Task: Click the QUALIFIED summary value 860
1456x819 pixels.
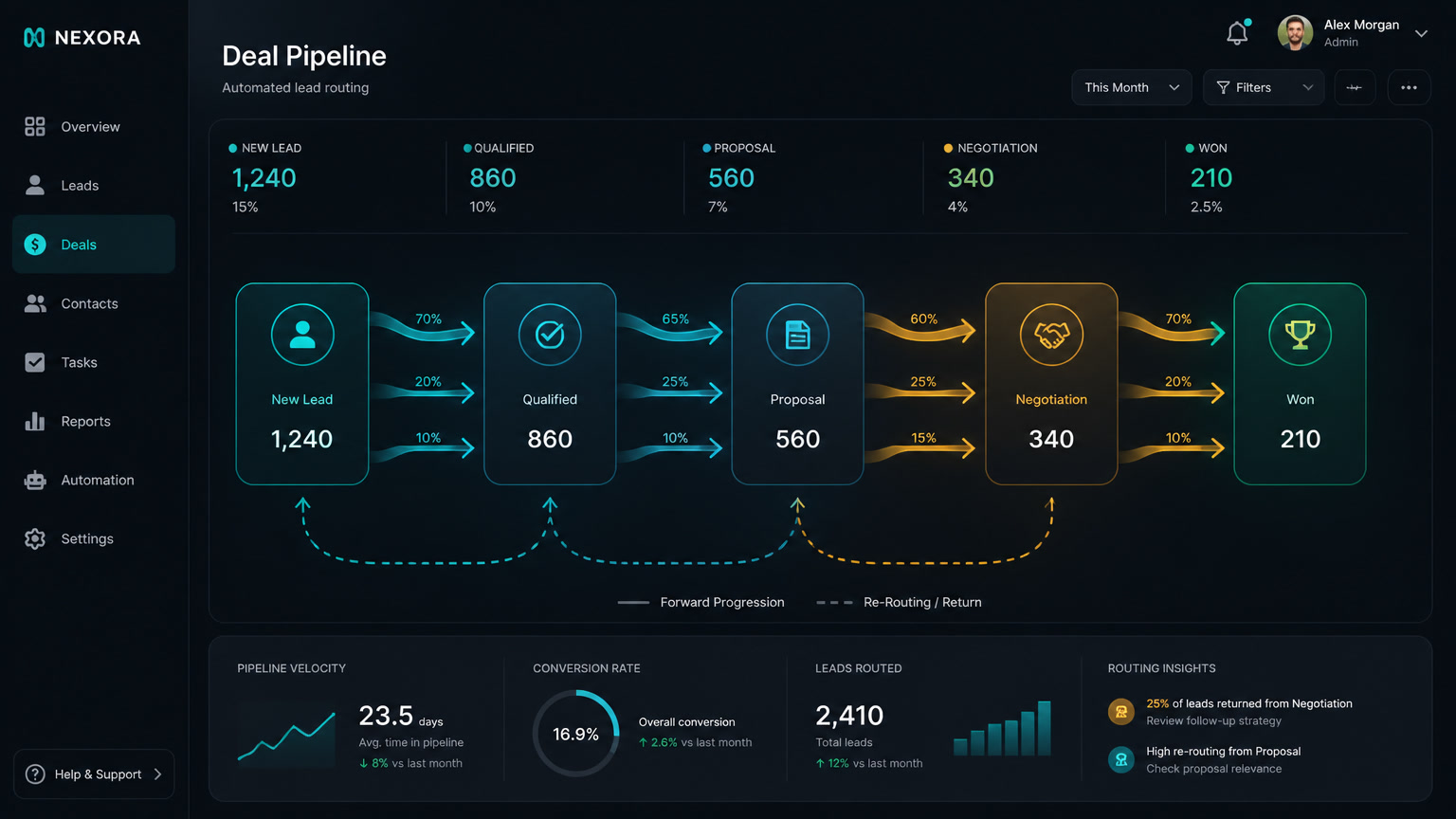Action: [x=493, y=178]
